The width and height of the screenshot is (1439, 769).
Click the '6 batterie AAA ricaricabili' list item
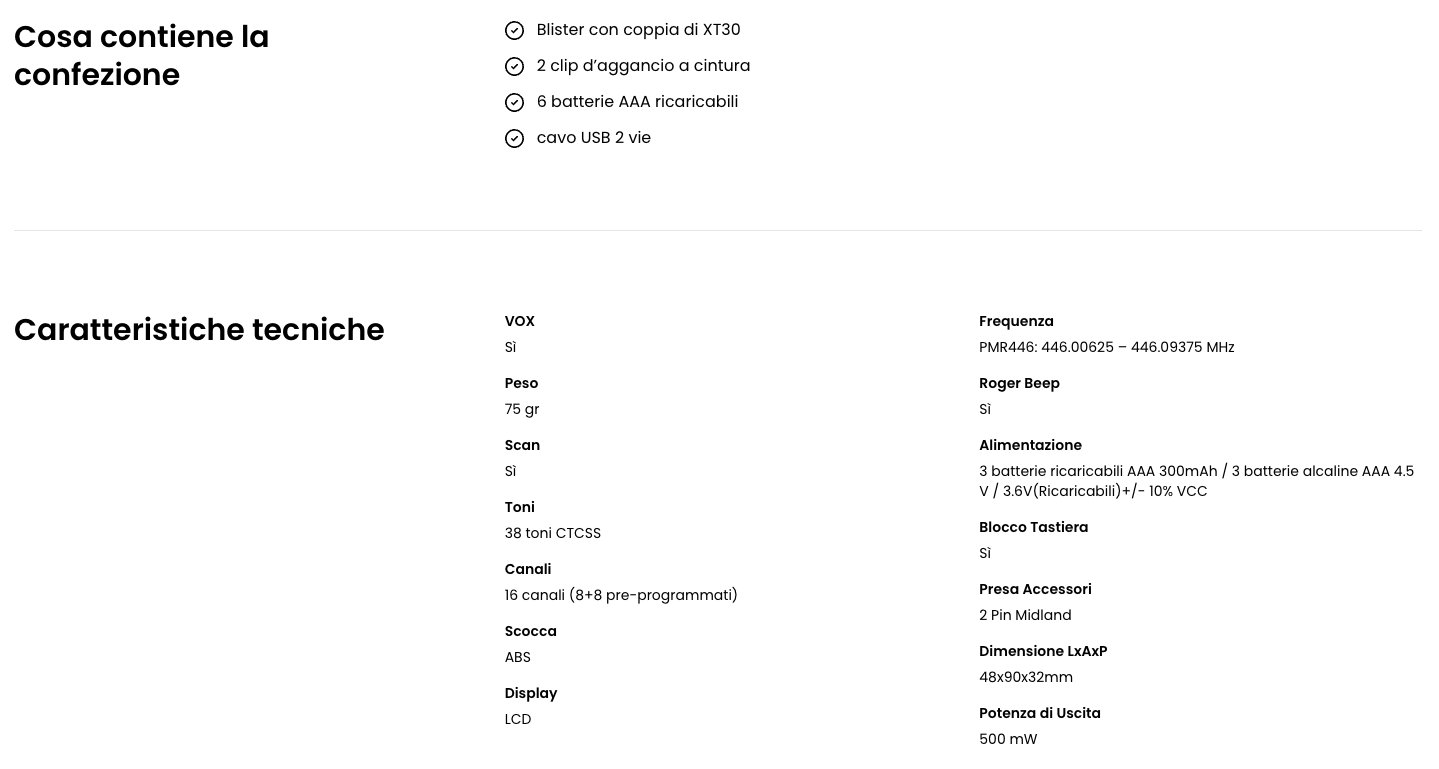(637, 102)
